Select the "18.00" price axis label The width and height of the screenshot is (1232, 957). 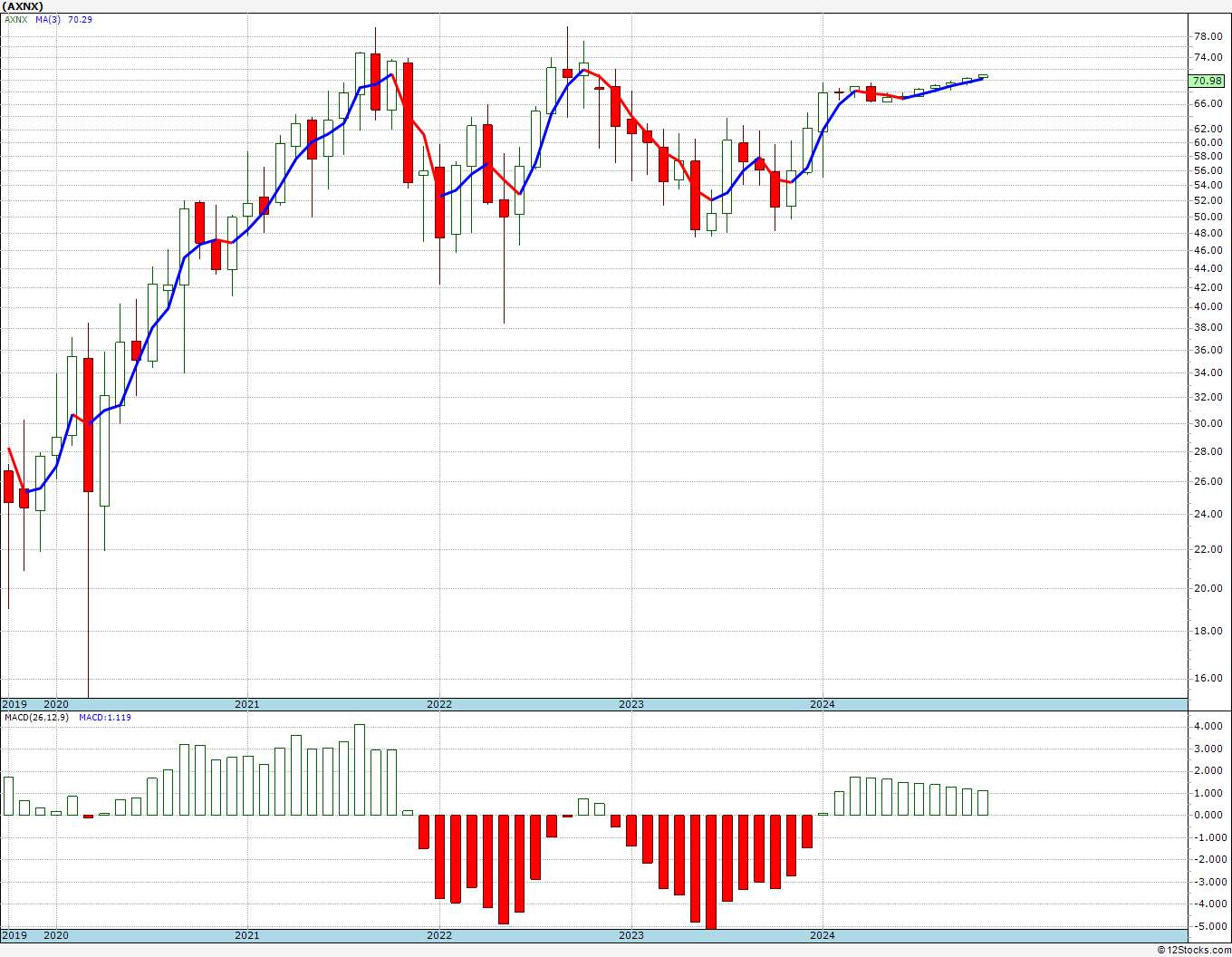1208,631
